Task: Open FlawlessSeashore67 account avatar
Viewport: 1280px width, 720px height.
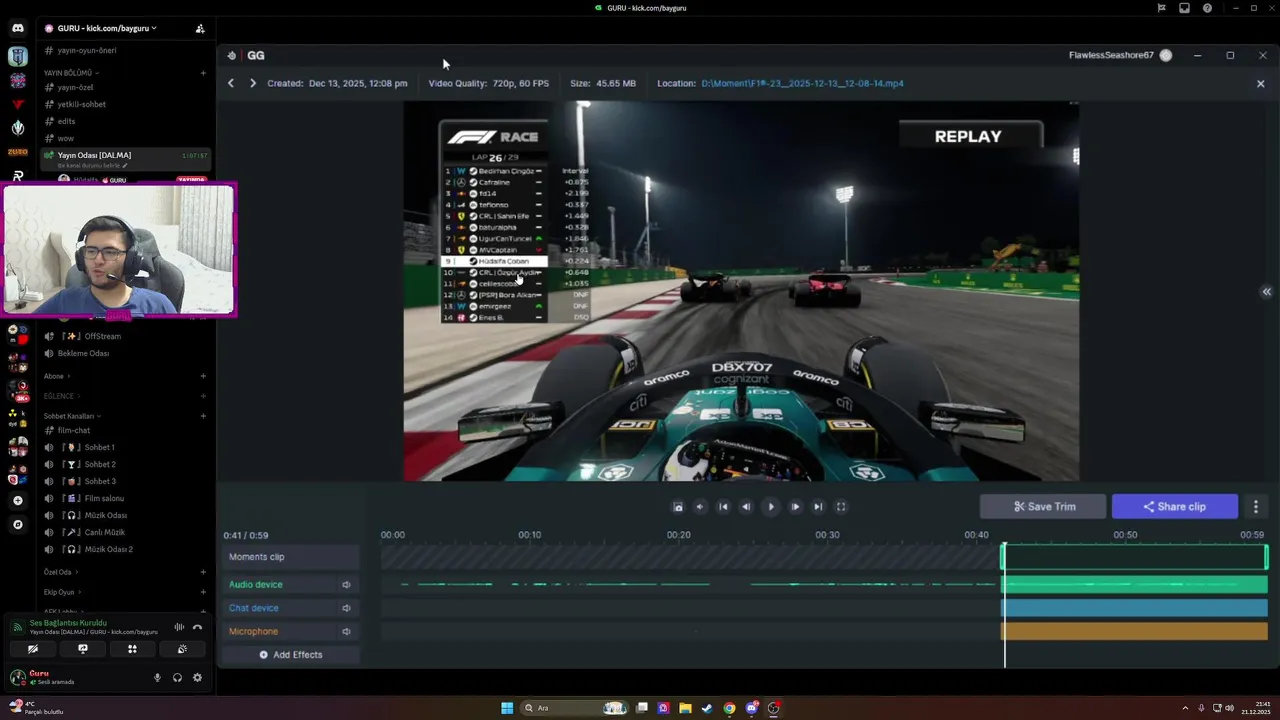Action: 1166,55
